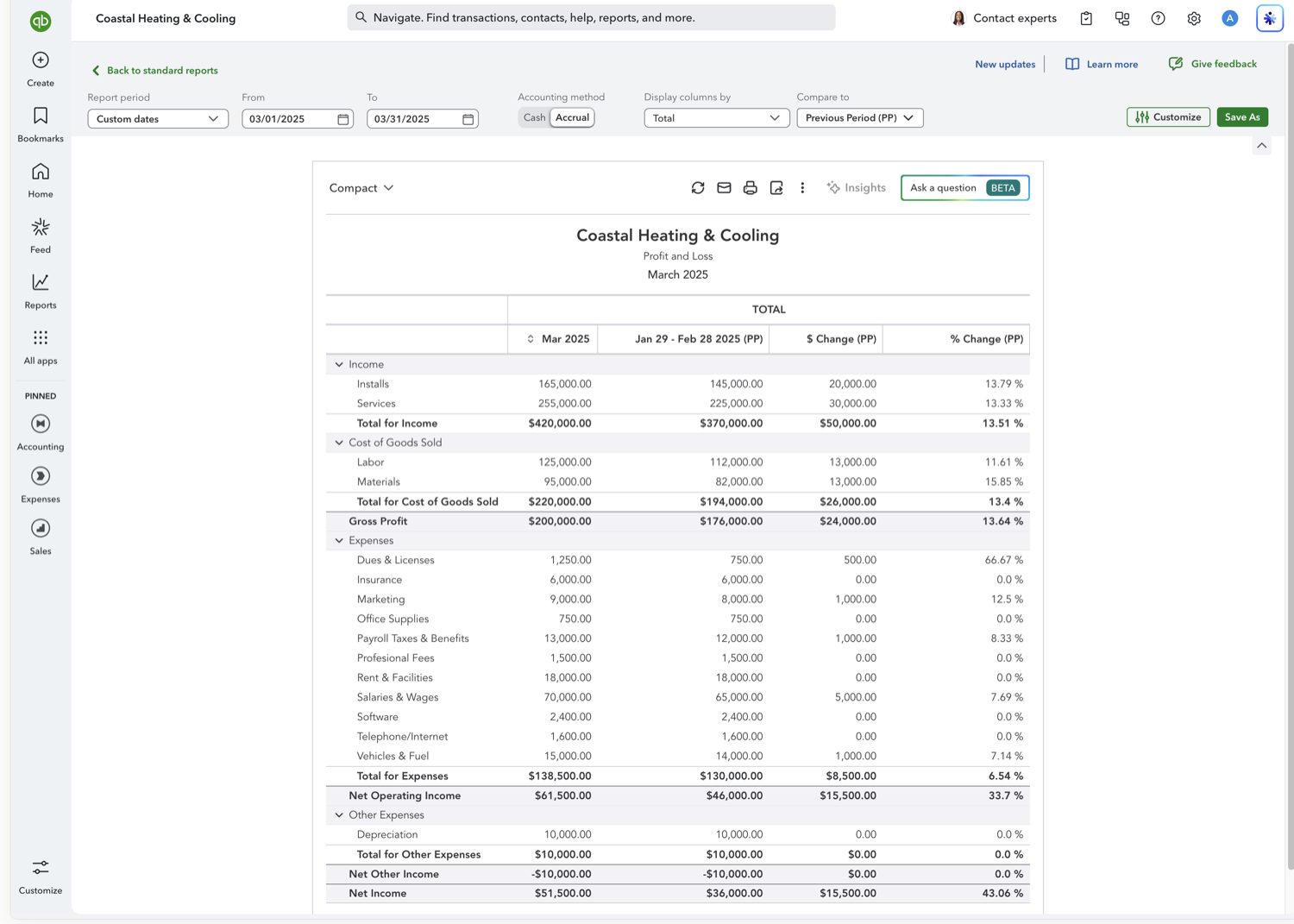1294x924 pixels.
Task: Collapse the Cost of Goods Sold section
Action: [339, 443]
